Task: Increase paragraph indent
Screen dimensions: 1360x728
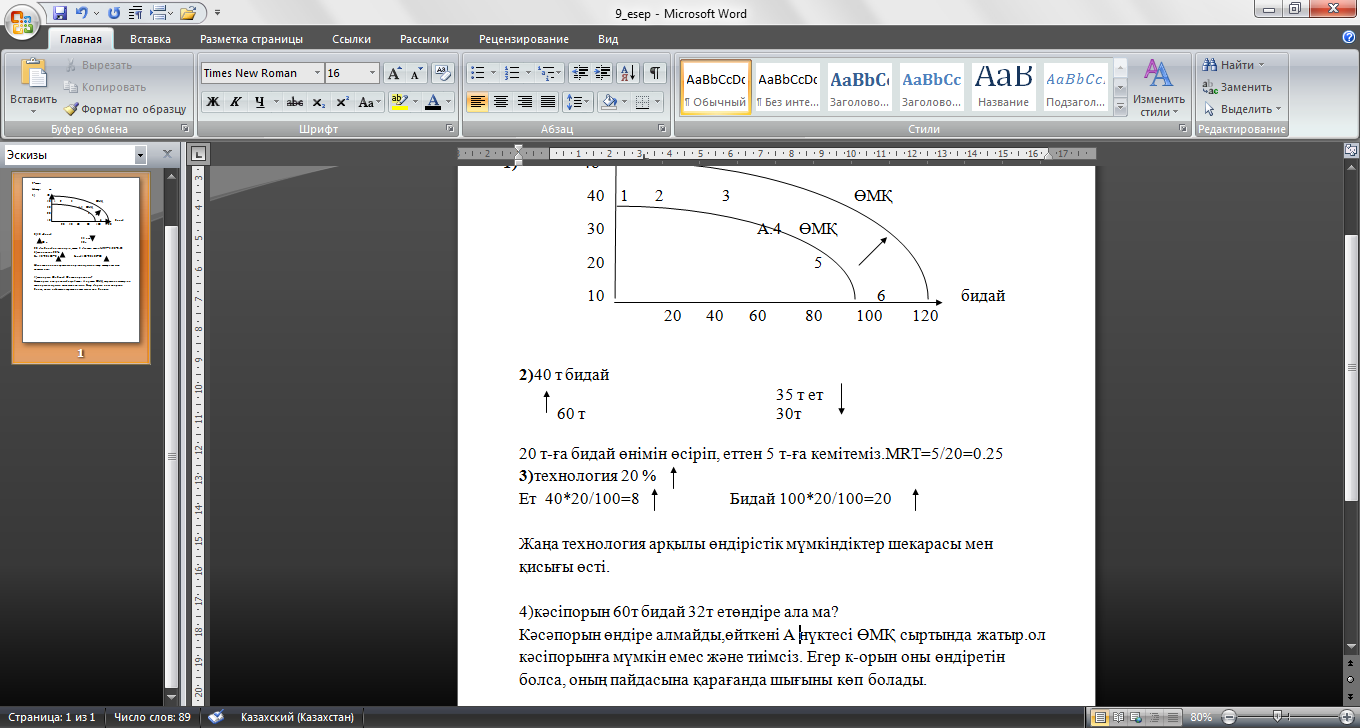Action: [602, 73]
